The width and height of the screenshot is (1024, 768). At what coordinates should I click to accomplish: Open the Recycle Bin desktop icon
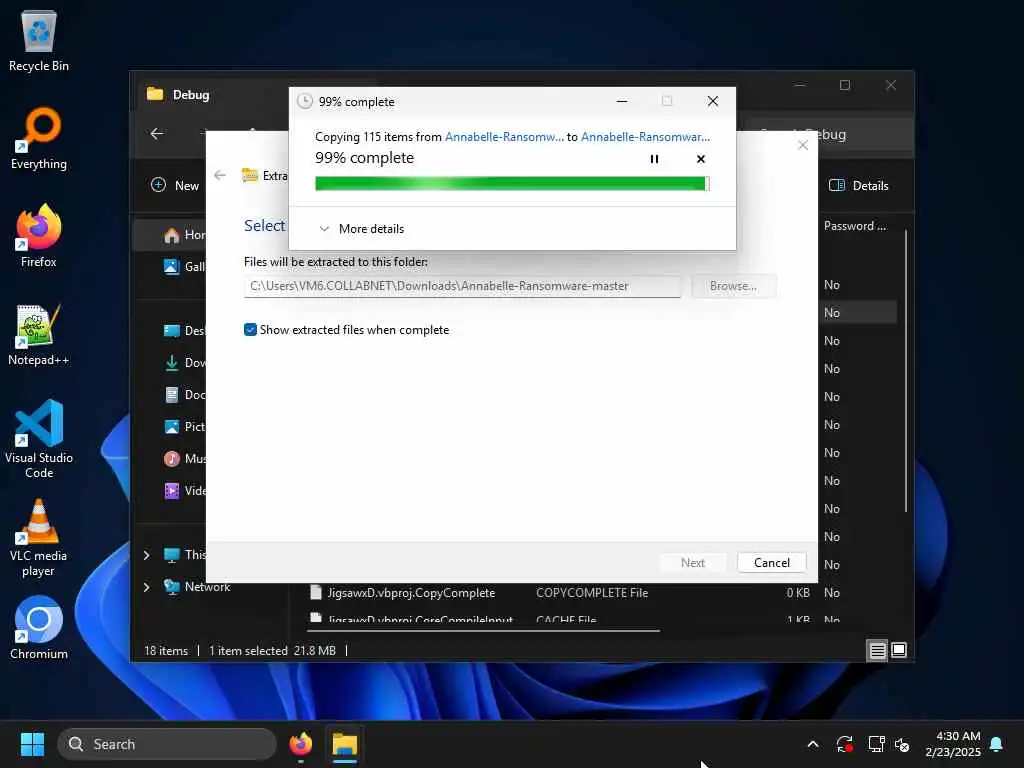coord(39,42)
